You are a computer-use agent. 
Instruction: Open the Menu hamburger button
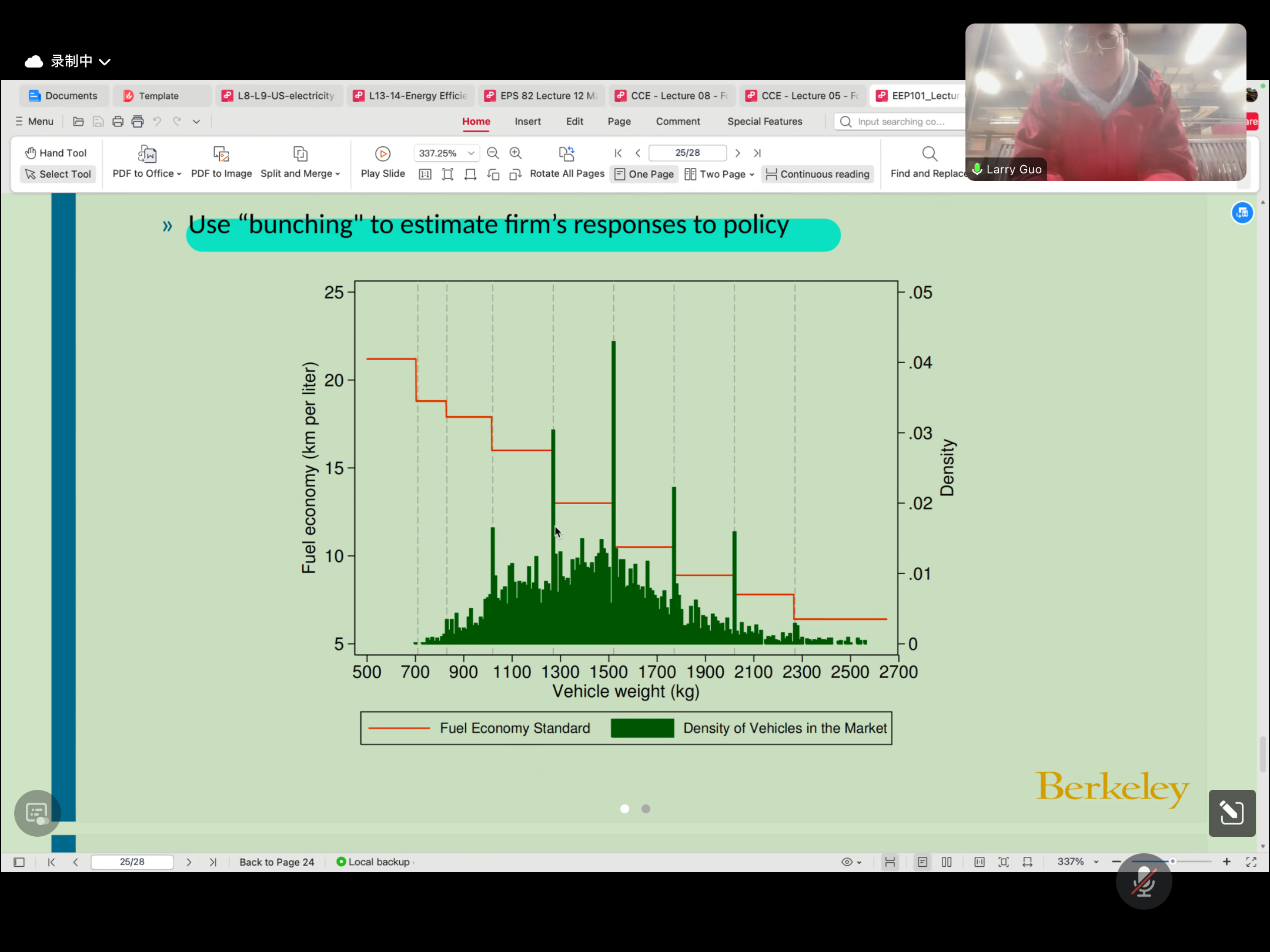coord(34,122)
